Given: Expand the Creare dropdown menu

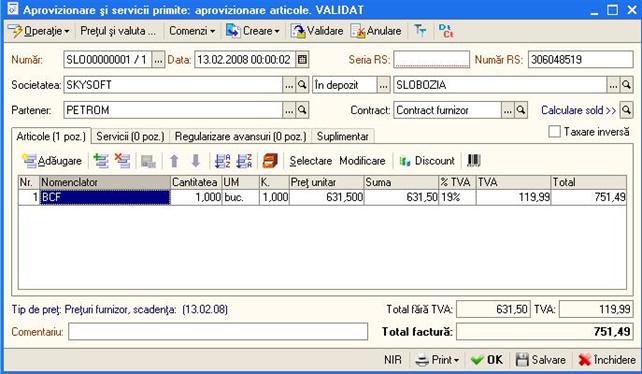Looking at the screenshot, I should point(253,31).
